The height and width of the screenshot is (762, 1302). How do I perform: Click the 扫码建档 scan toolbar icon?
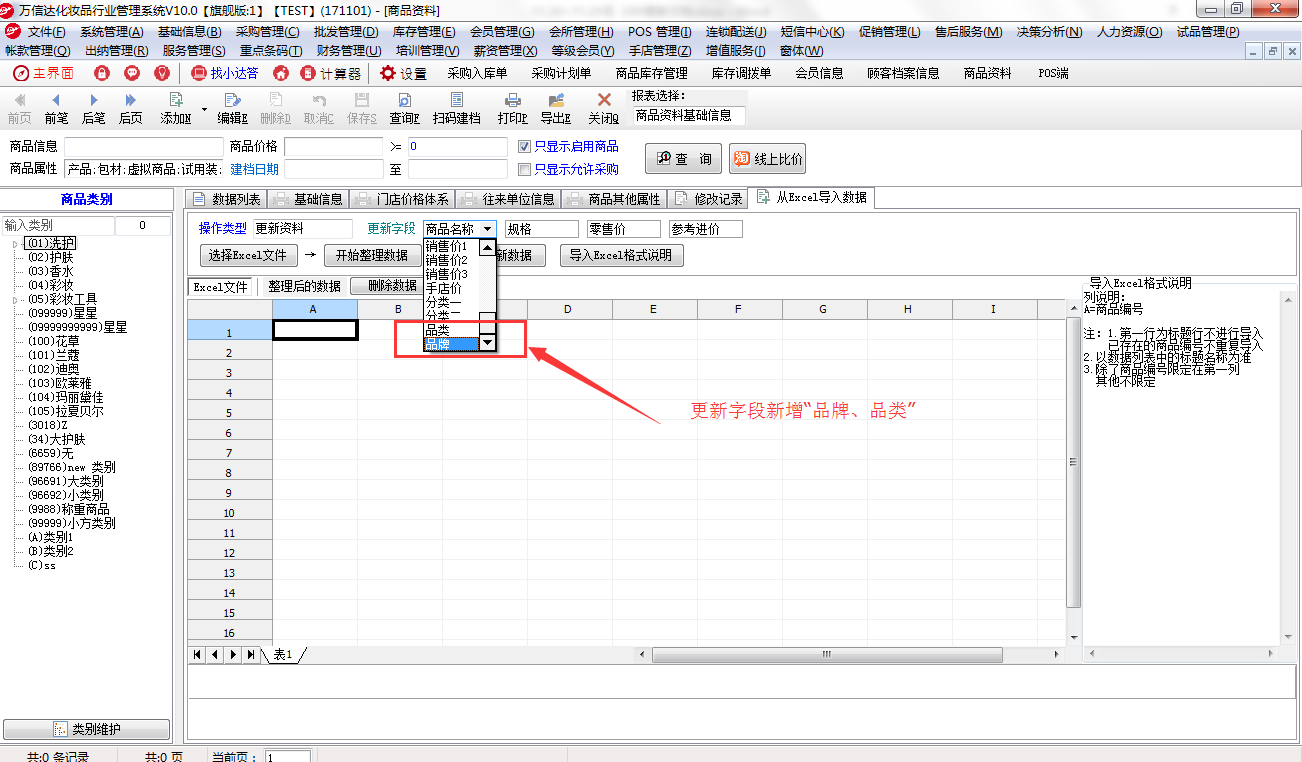(457, 108)
